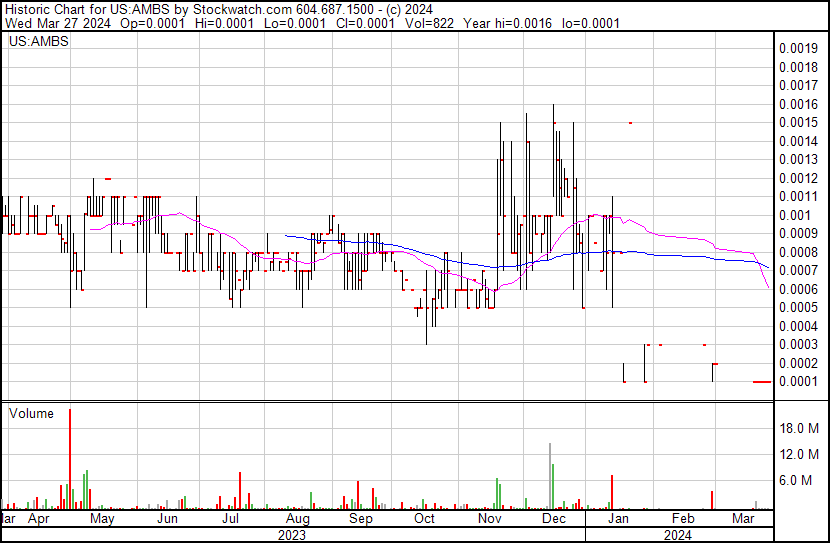Viewport: 830px width, 543px height.
Task: Click the Stockwatch.com text in the title
Action: 242,10
